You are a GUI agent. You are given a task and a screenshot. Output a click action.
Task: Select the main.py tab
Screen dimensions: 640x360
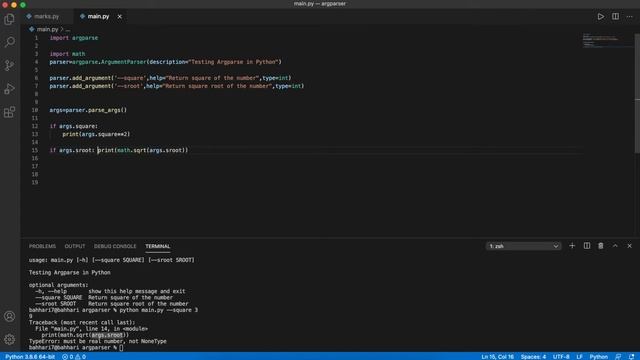click(98, 17)
